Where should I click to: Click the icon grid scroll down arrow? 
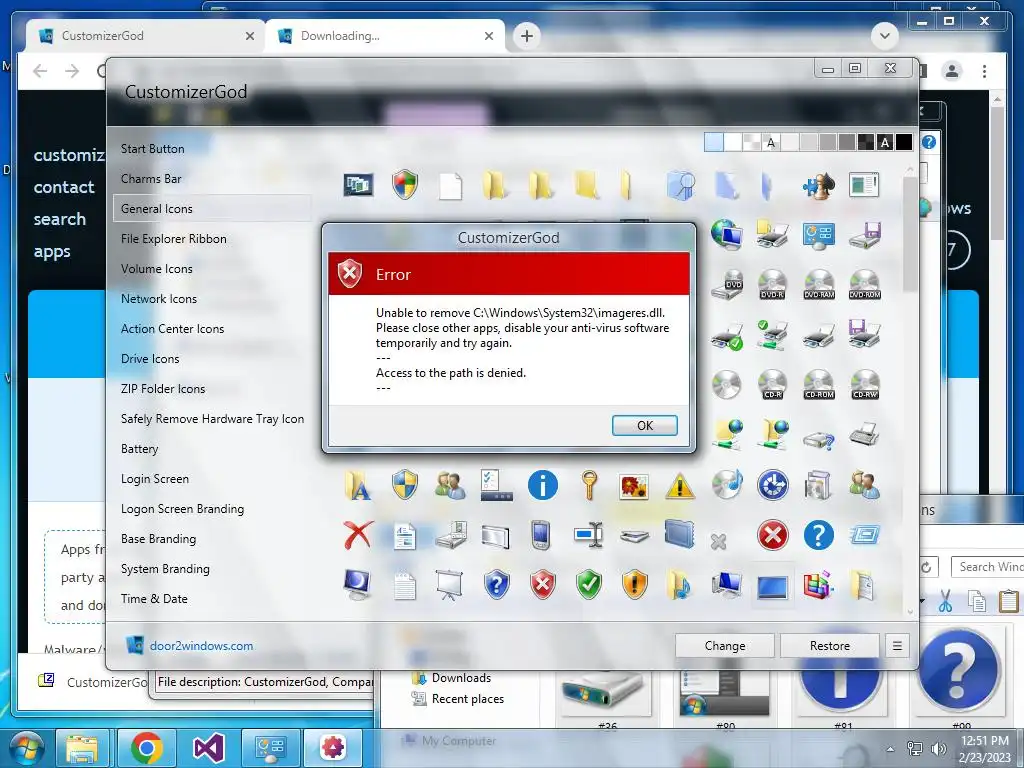pos(910,612)
